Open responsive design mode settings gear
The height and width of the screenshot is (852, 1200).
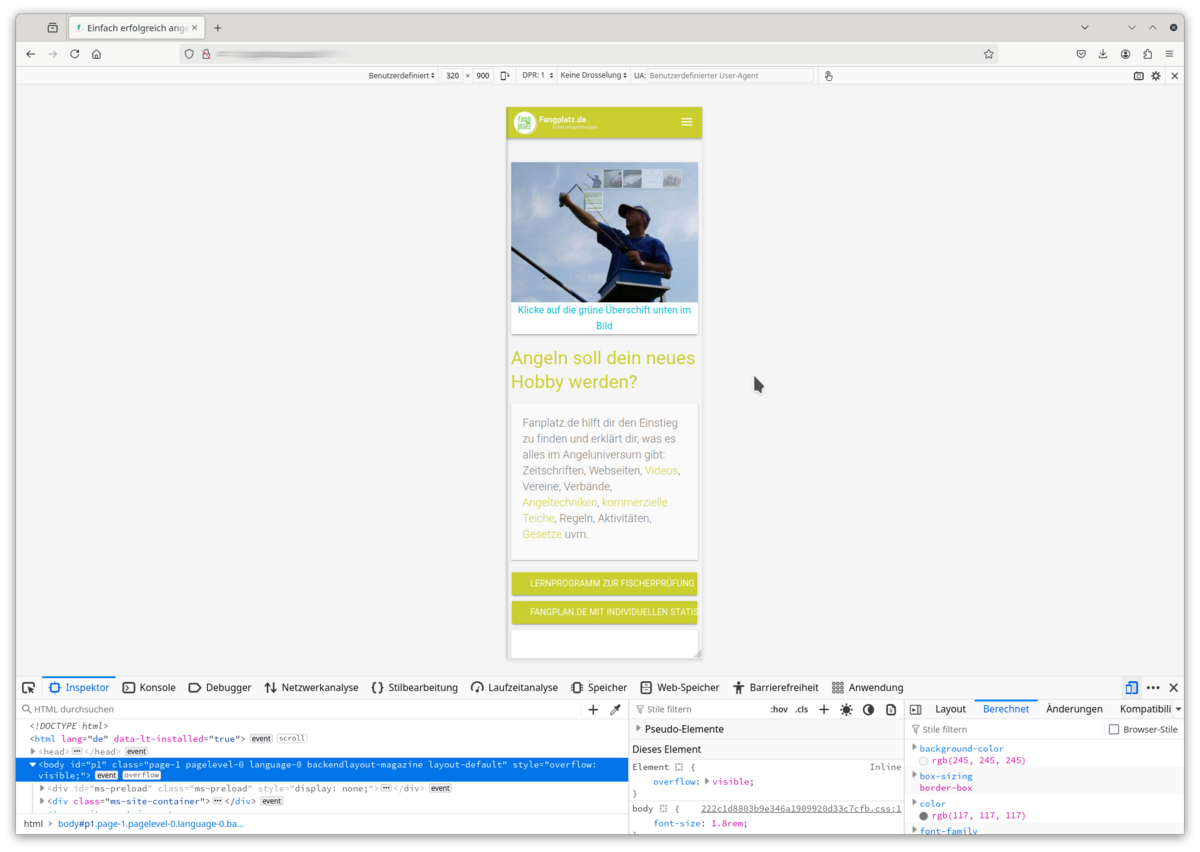click(1156, 76)
